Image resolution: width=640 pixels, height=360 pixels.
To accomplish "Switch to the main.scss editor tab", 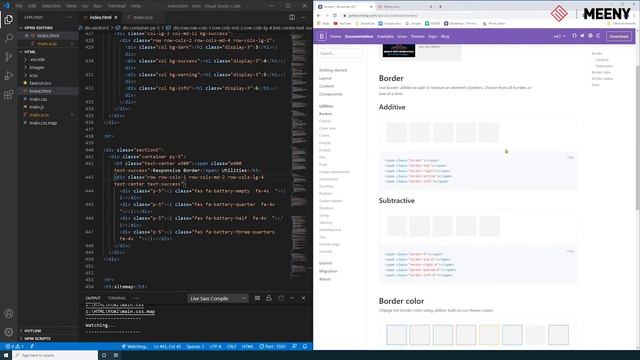I will (142, 18).
